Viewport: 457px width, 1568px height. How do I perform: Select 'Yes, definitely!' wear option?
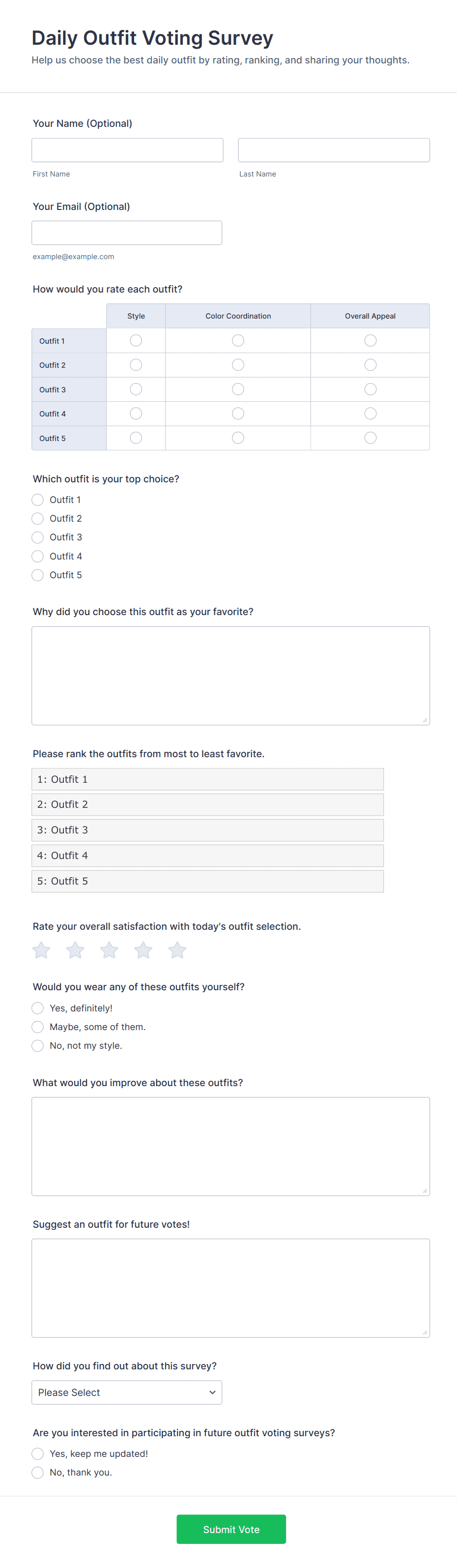point(38,1008)
